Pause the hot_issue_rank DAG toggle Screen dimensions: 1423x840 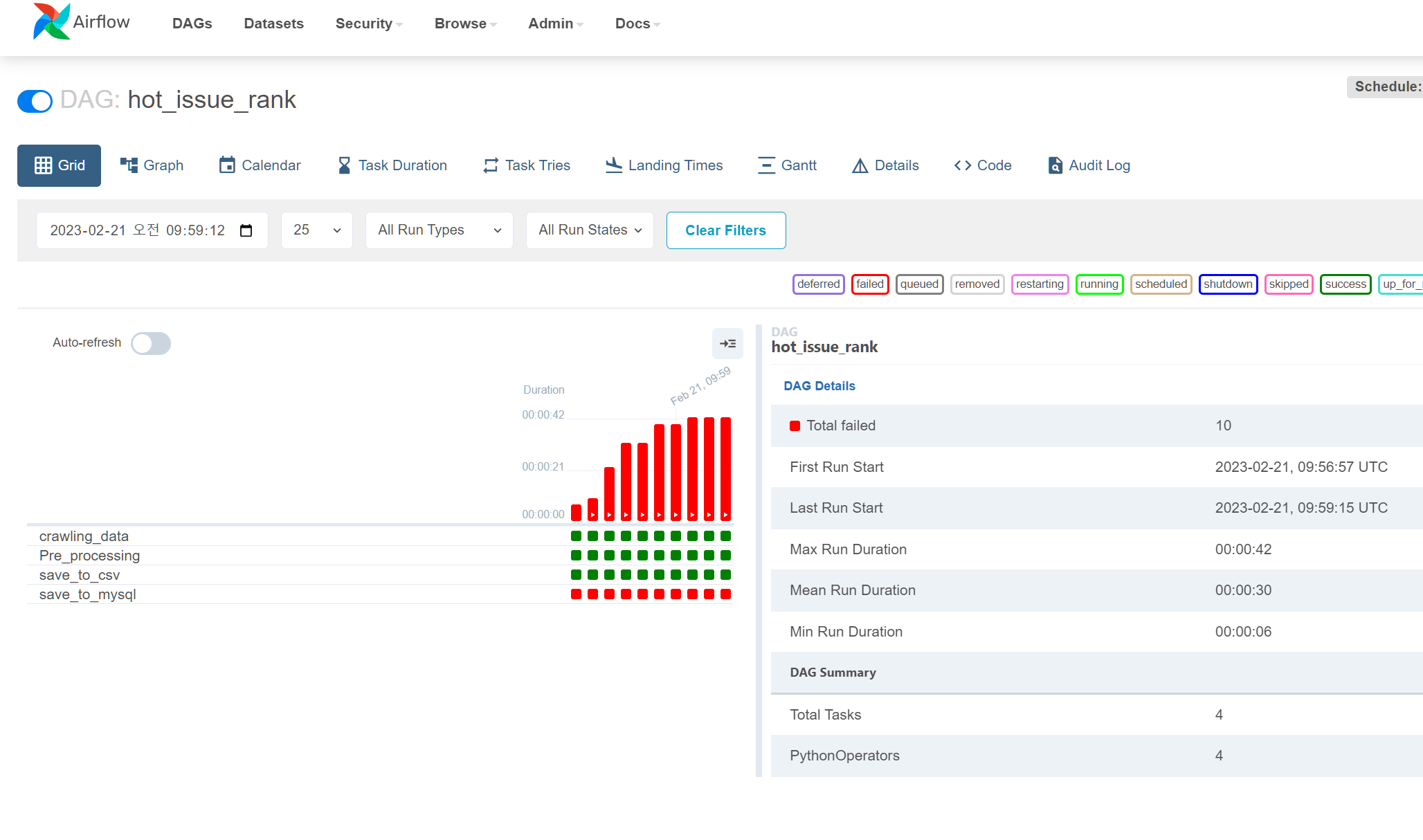[35, 101]
